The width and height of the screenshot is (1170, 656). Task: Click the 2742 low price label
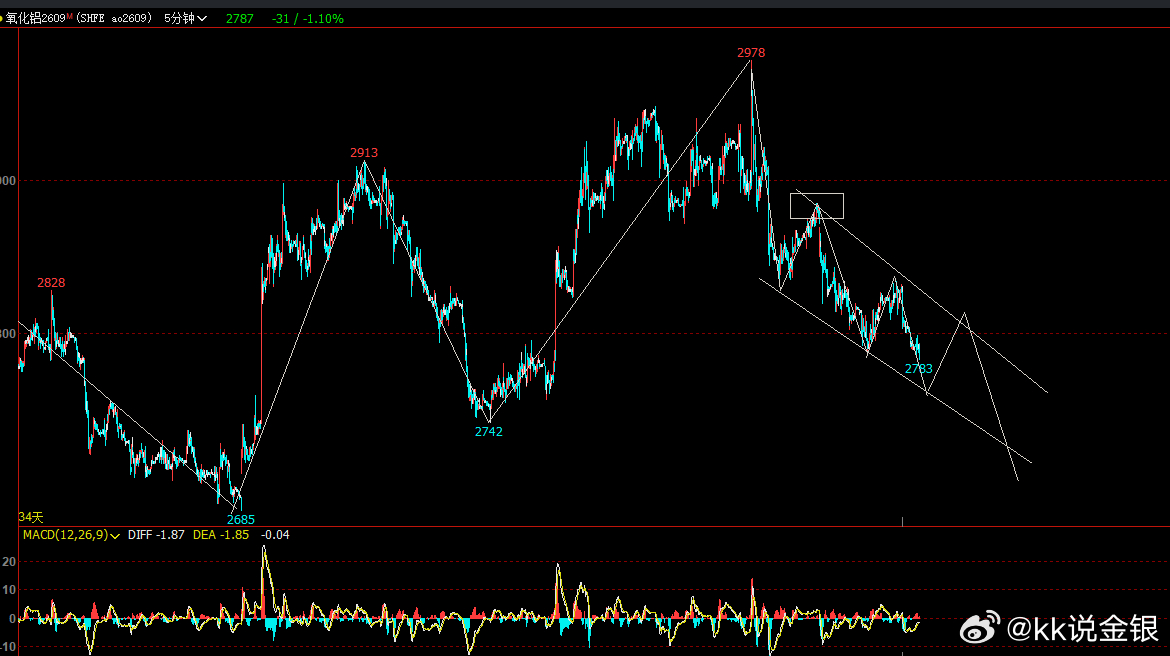point(489,431)
